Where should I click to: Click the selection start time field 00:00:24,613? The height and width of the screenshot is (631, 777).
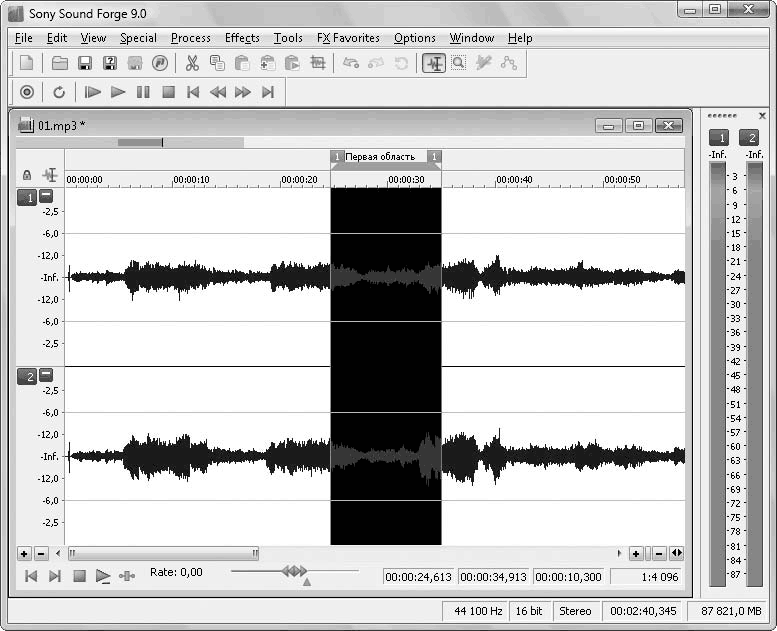pyautogui.click(x=419, y=576)
